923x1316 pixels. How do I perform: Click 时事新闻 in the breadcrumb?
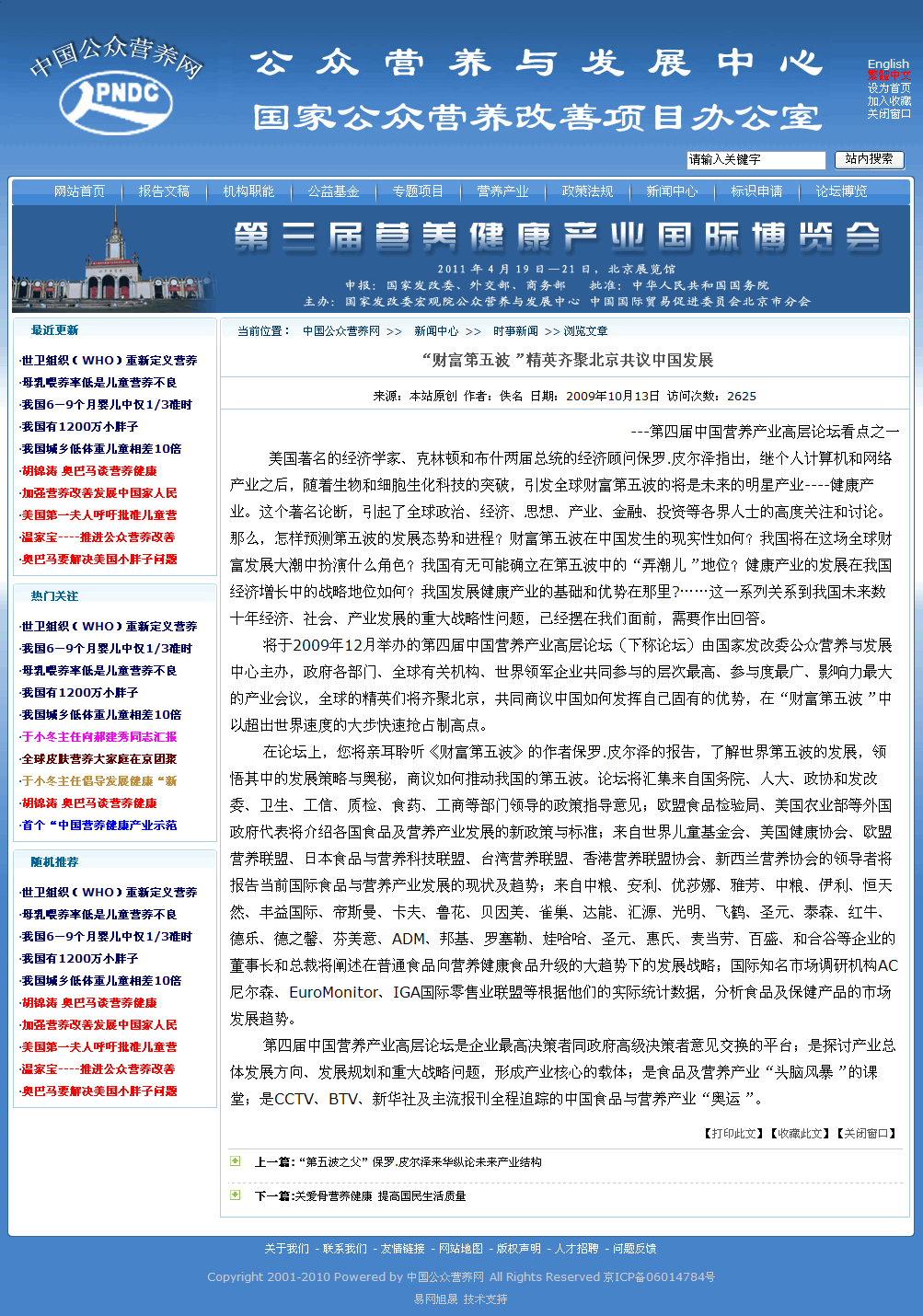[x=515, y=331]
